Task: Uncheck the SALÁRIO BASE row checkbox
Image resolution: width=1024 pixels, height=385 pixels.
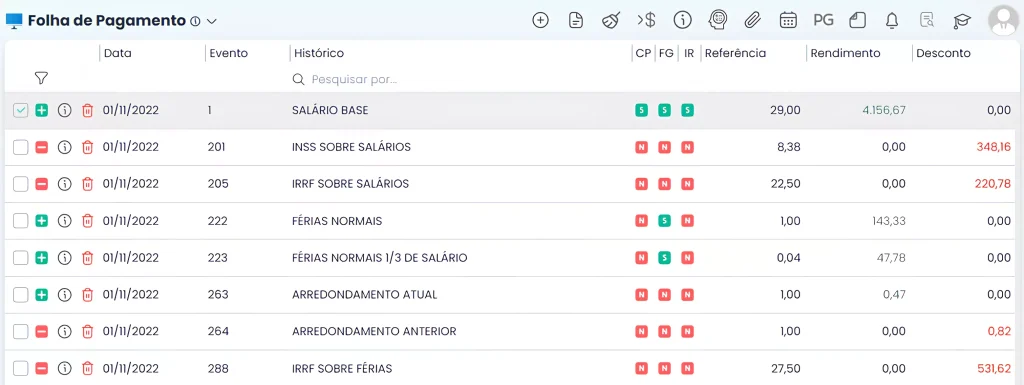Action: 21,111
